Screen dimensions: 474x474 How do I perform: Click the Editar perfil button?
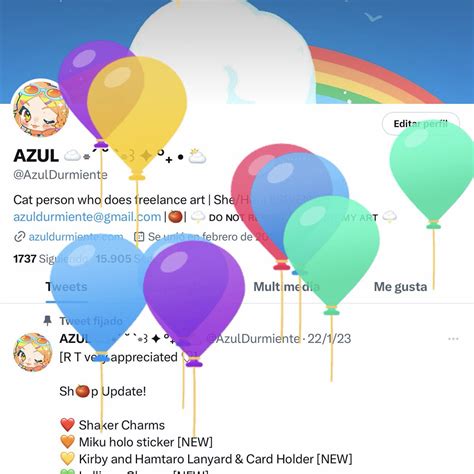point(421,124)
